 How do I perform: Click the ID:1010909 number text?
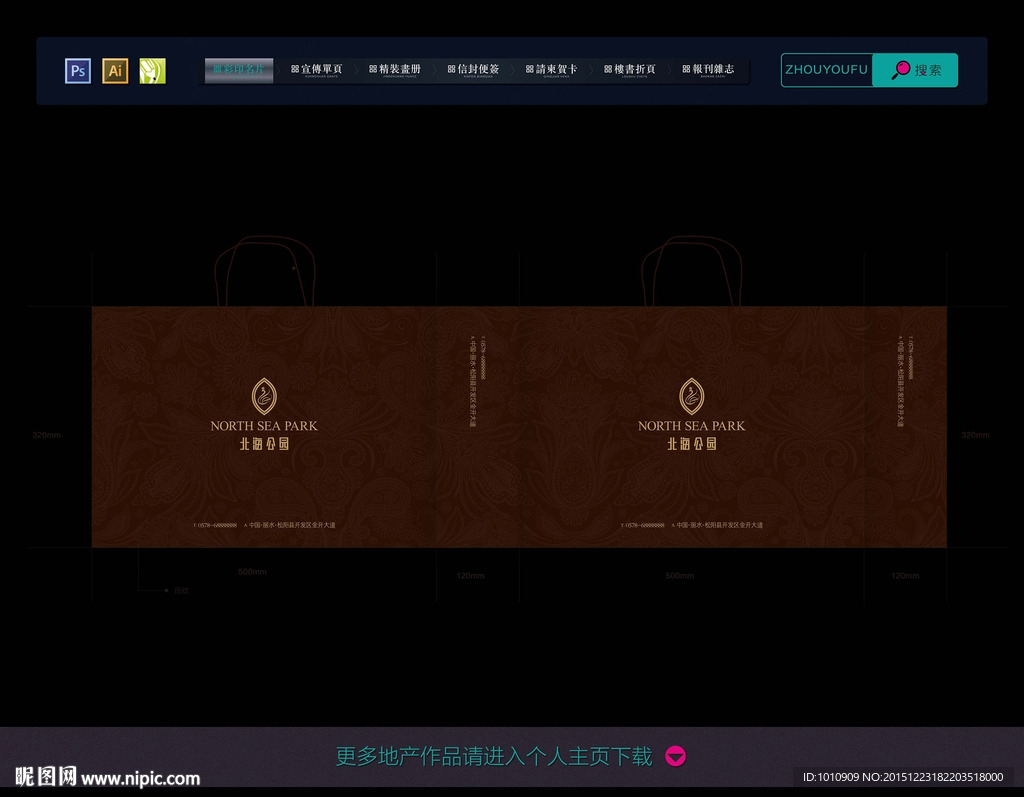(x=831, y=777)
